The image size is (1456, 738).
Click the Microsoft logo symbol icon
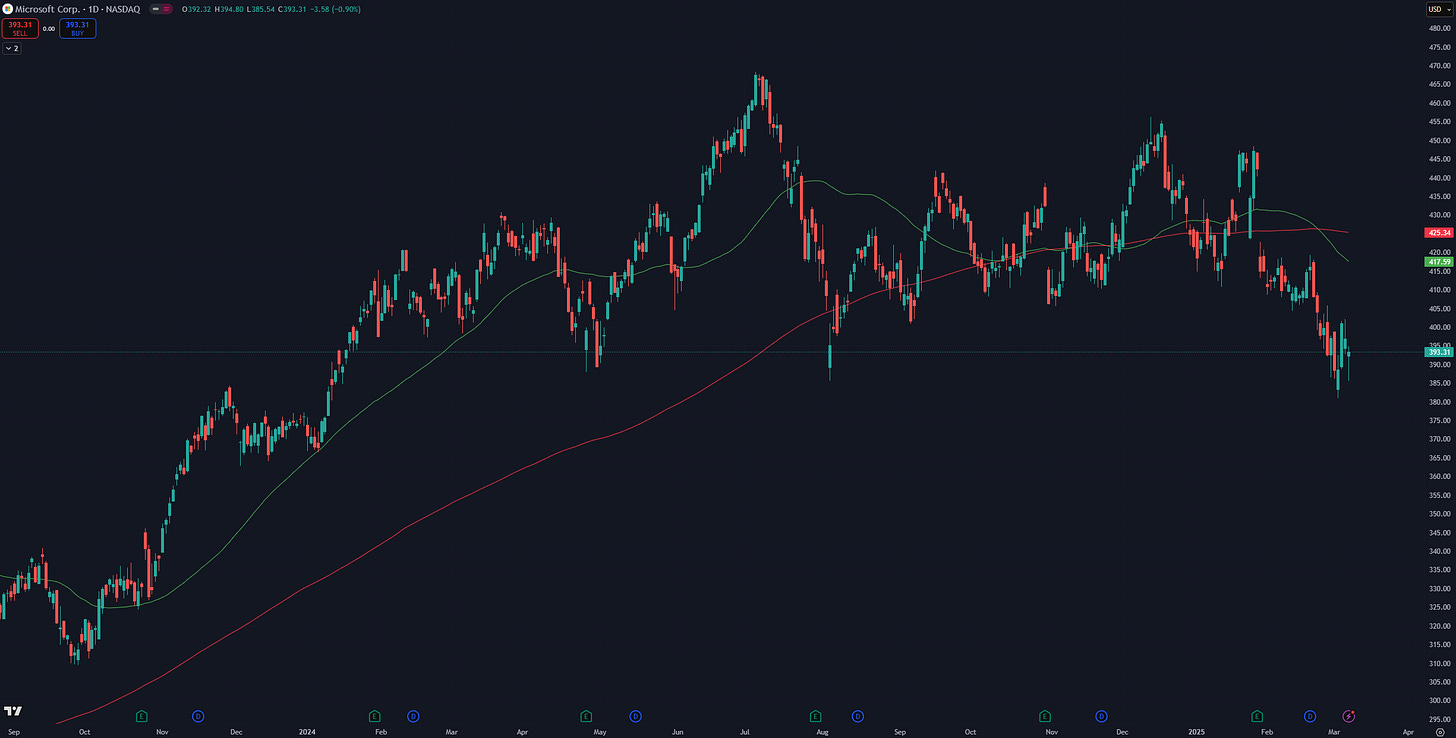tap(7, 9)
